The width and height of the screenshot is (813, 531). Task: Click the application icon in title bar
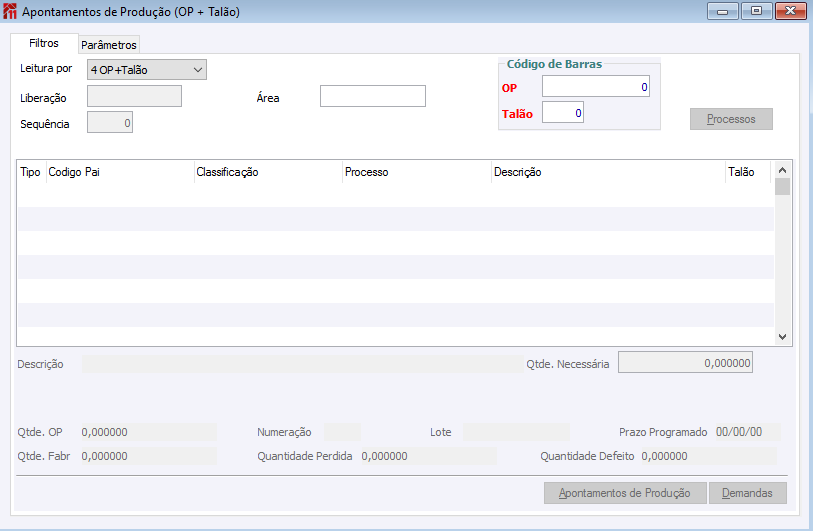pos(10,11)
